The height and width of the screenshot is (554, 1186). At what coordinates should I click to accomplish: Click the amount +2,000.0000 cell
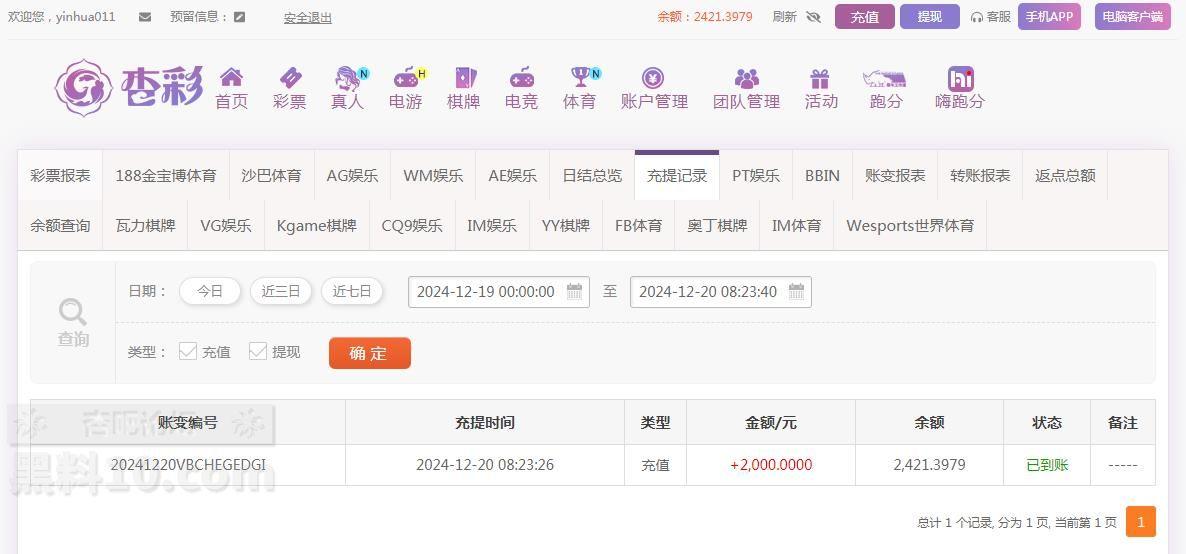(x=771, y=465)
